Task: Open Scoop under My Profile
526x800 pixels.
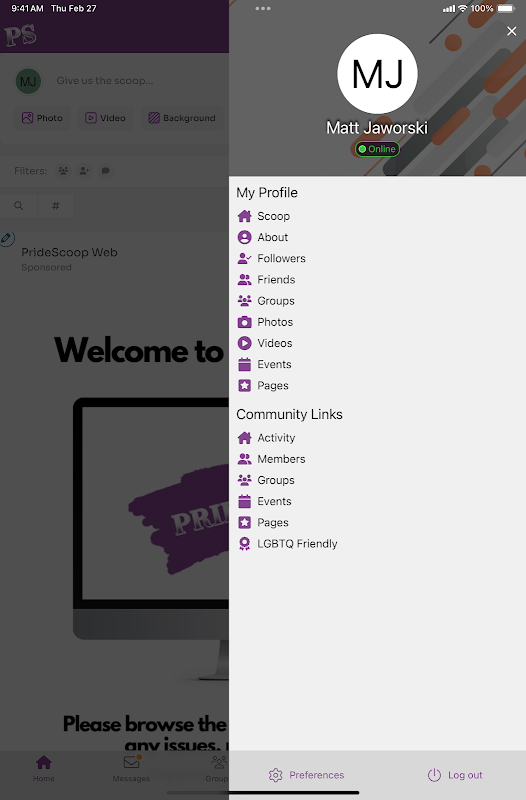Action: pyautogui.click(x=264, y=216)
